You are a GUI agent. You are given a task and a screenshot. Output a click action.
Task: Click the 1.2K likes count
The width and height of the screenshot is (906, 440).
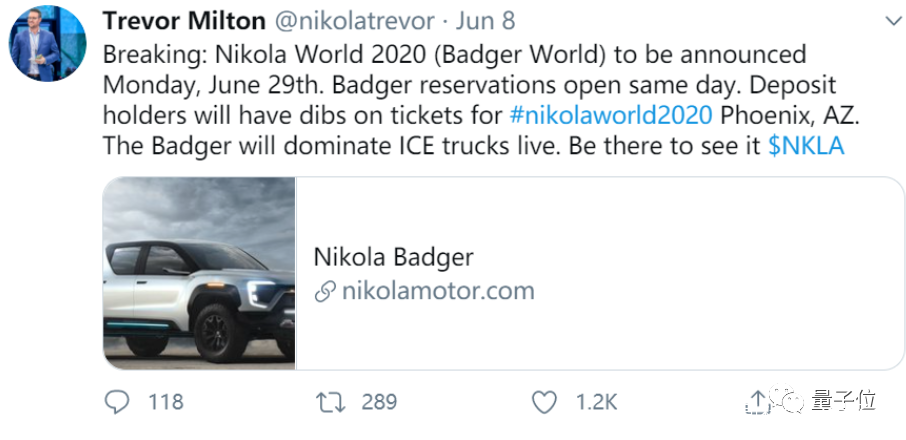click(596, 402)
